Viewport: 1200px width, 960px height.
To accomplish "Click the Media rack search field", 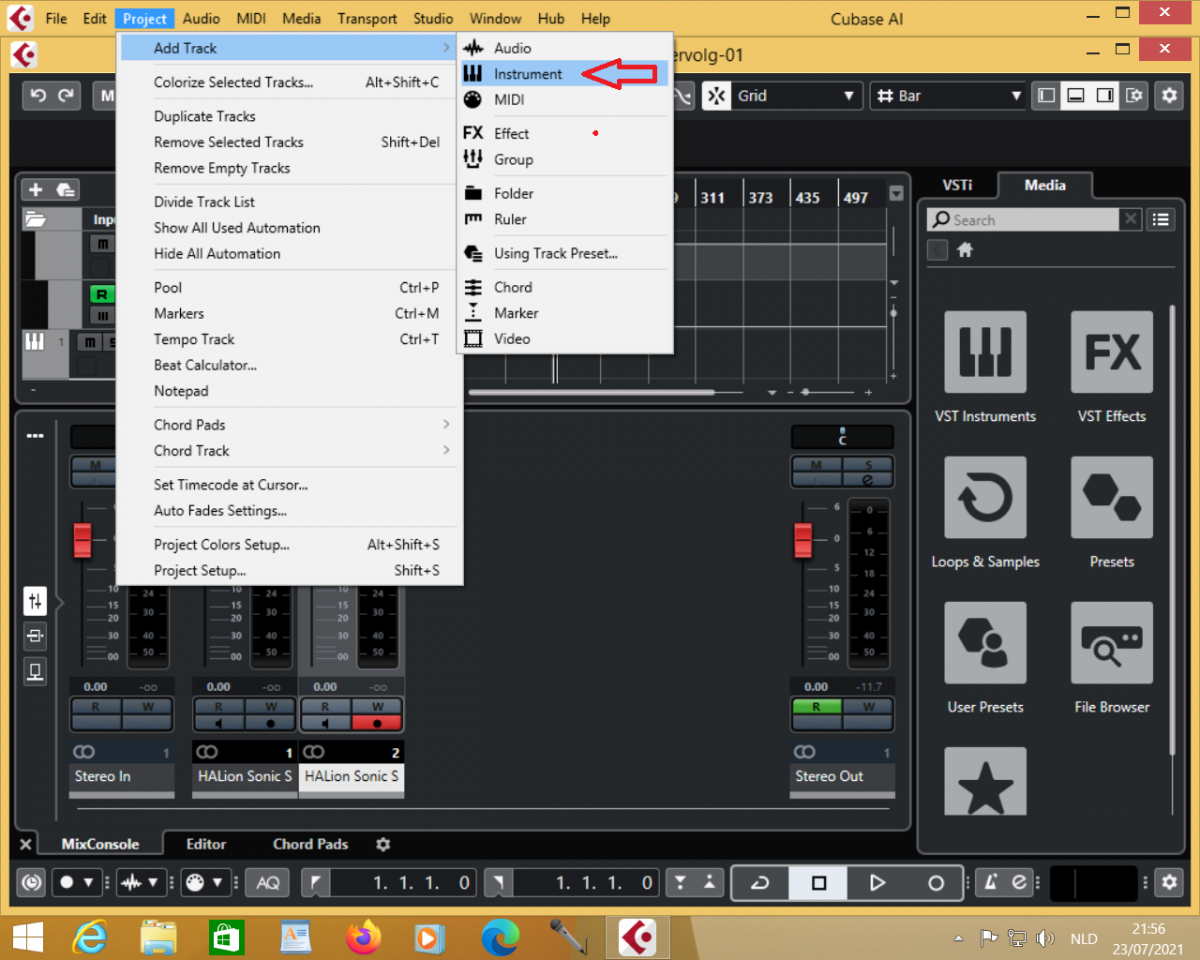I will point(1022,220).
